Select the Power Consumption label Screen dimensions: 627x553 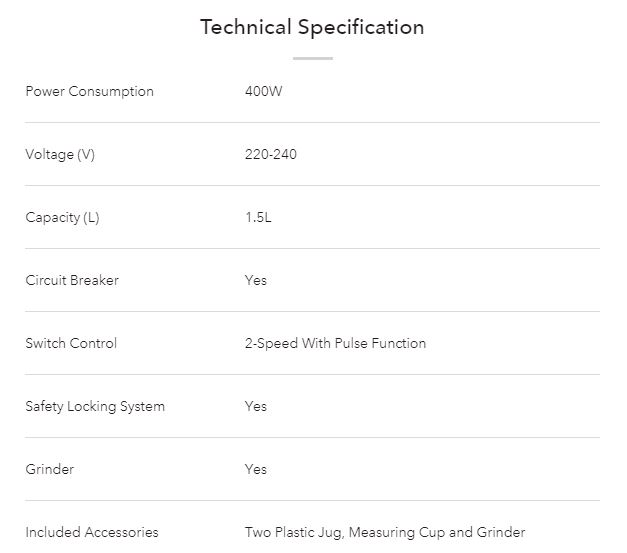tap(89, 91)
